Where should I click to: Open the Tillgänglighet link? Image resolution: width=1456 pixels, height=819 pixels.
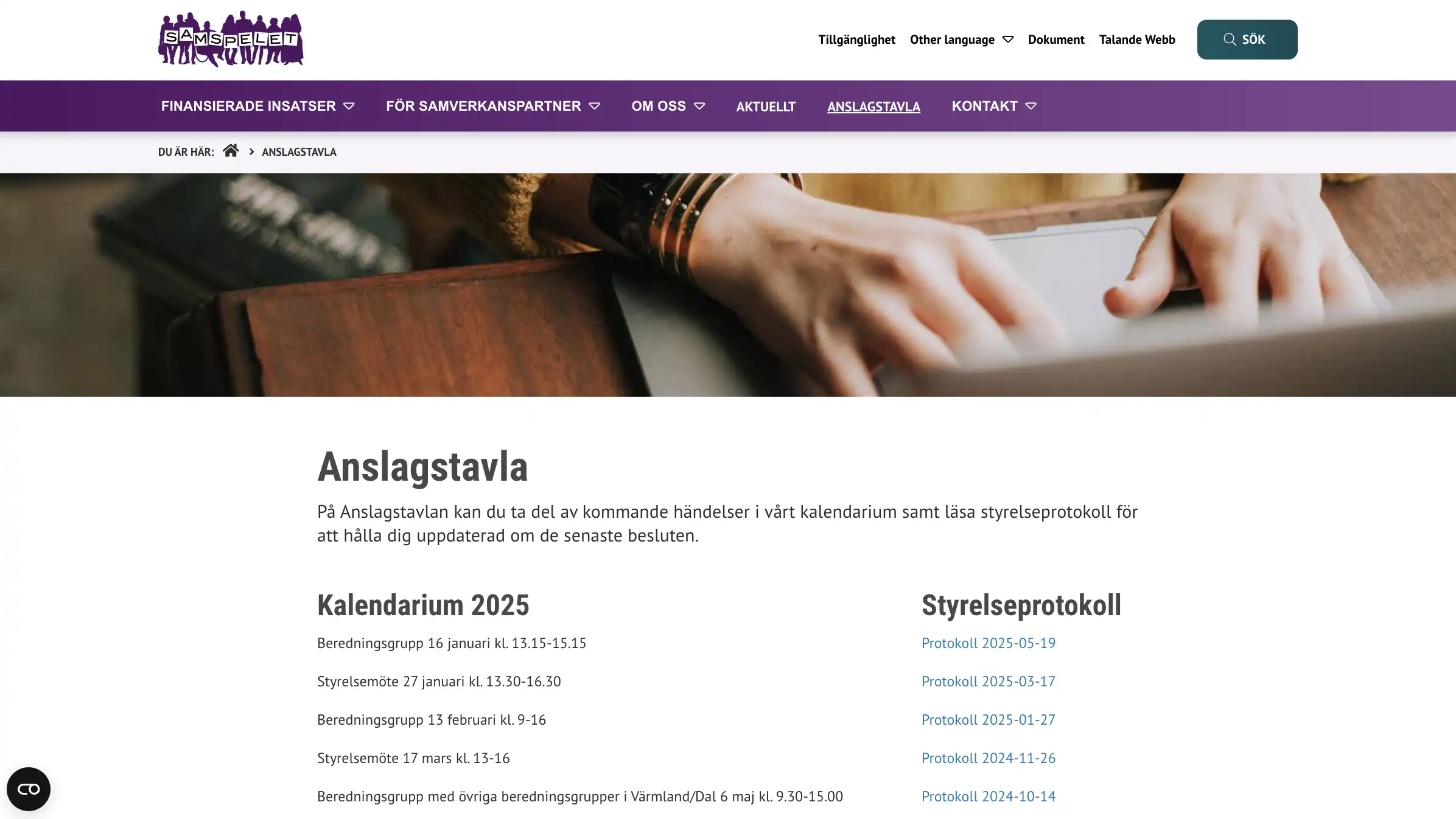pos(856,40)
